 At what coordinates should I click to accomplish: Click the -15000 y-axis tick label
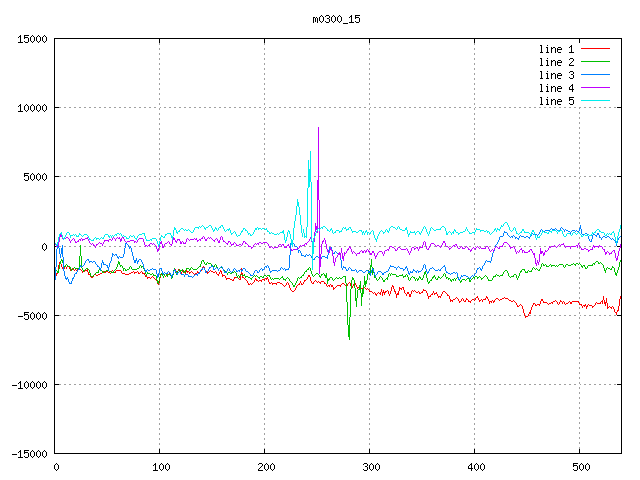coord(29,454)
